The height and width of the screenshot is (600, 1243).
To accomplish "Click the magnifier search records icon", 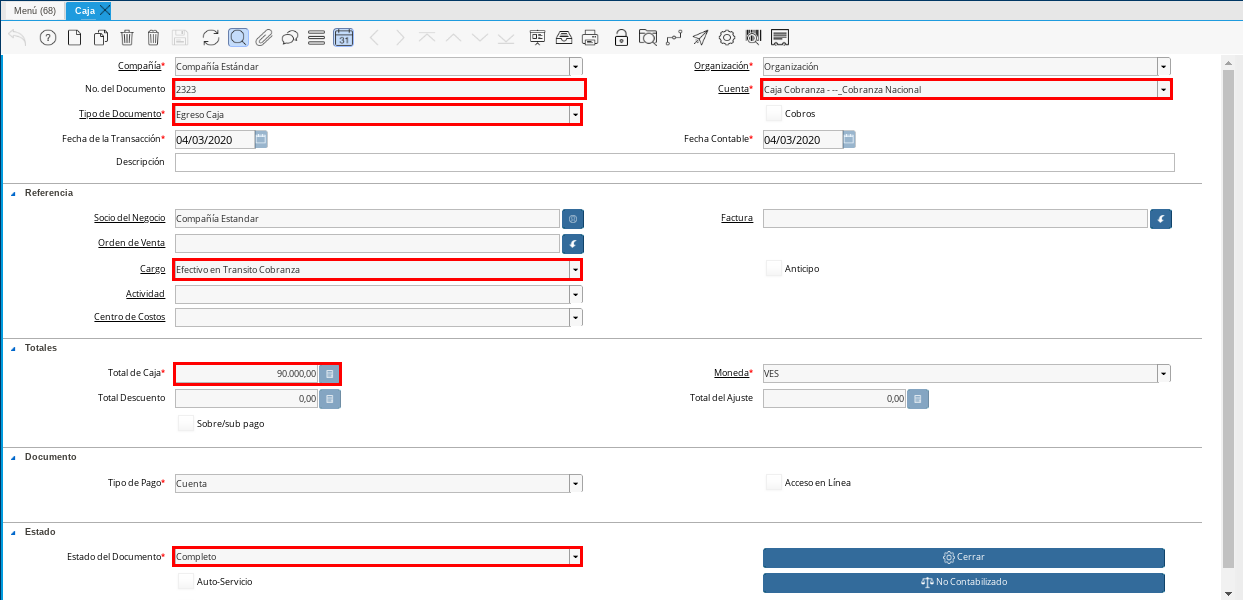I will point(238,38).
